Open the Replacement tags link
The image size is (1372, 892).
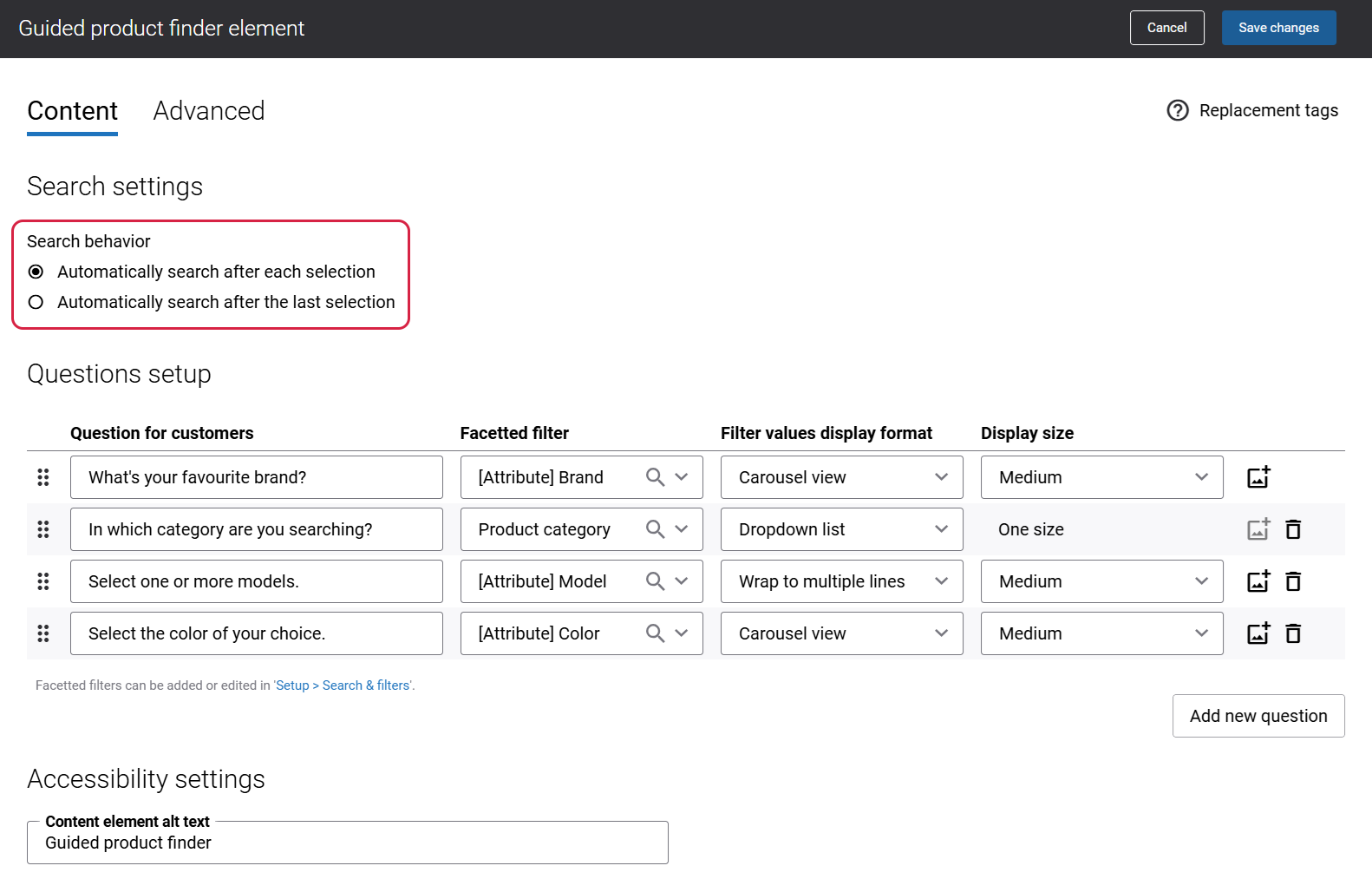[x=1268, y=110]
